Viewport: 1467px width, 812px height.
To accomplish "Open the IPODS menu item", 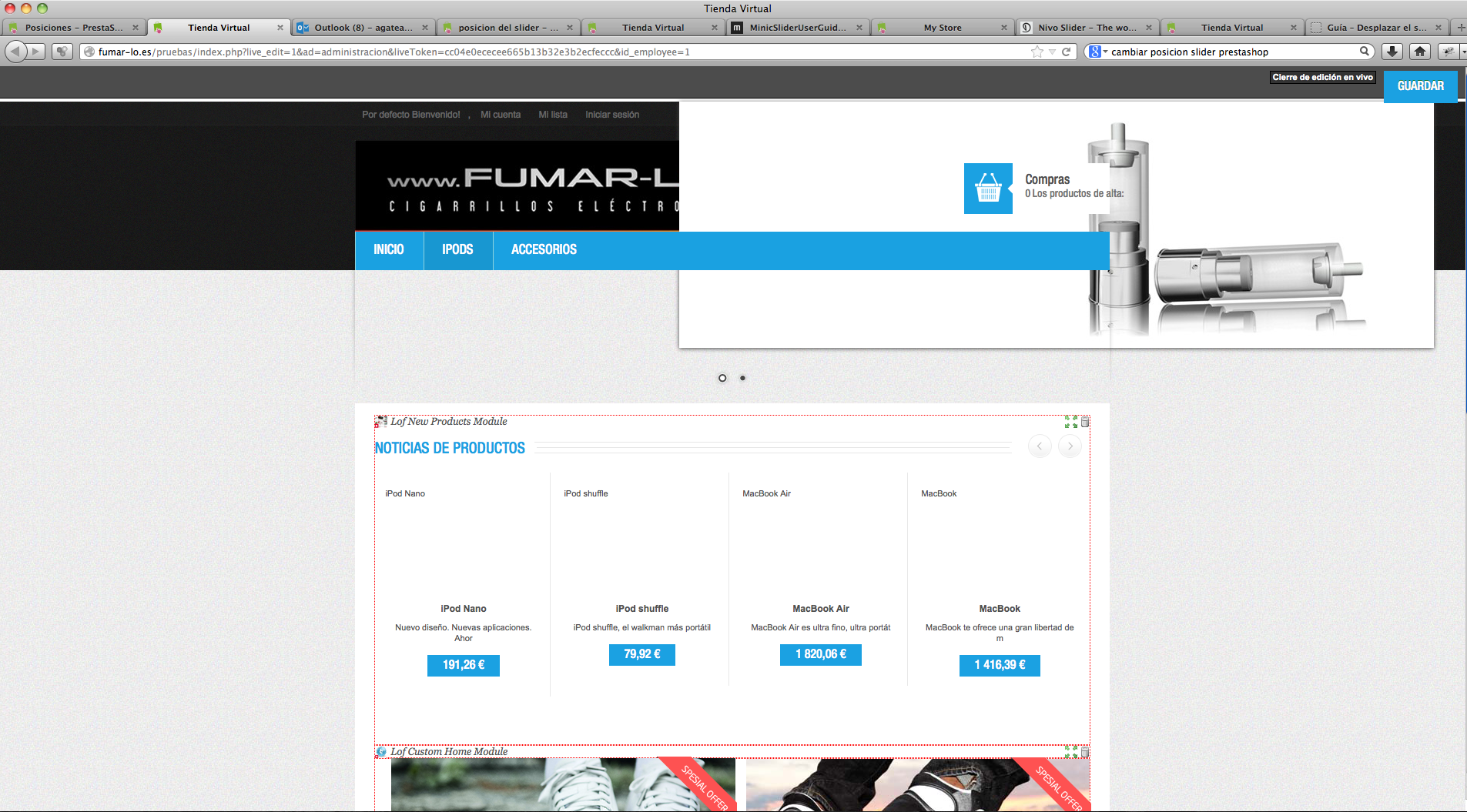I will [458, 249].
